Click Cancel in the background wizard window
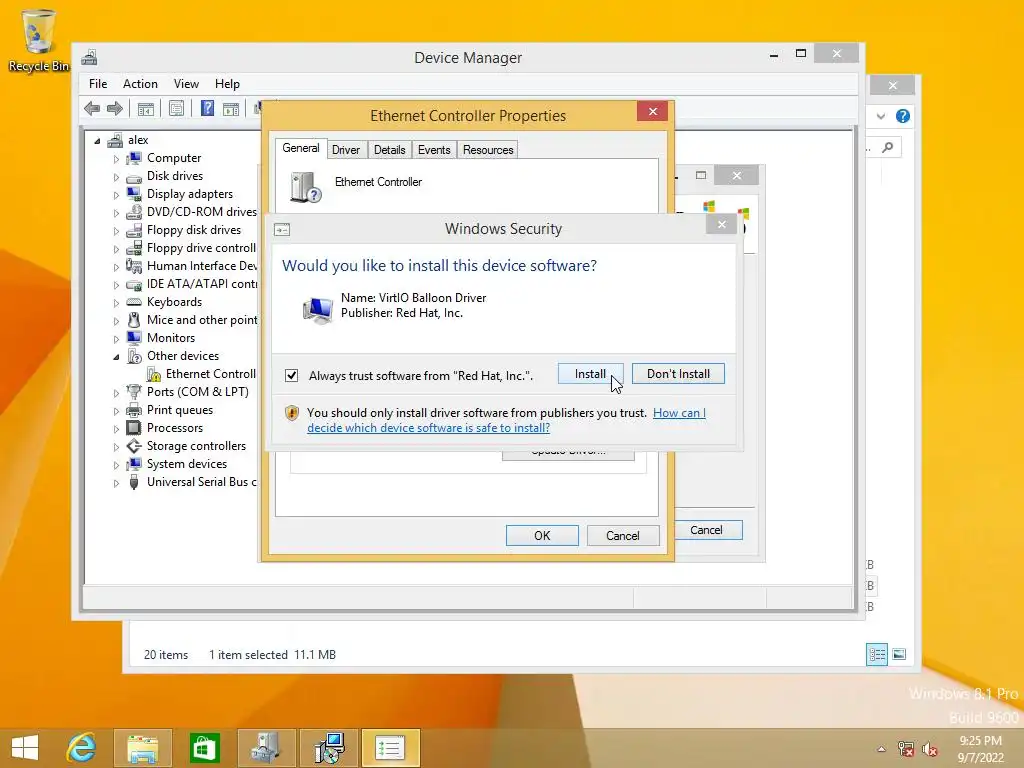Image resolution: width=1024 pixels, height=768 pixels. pyautogui.click(x=707, y=530)
